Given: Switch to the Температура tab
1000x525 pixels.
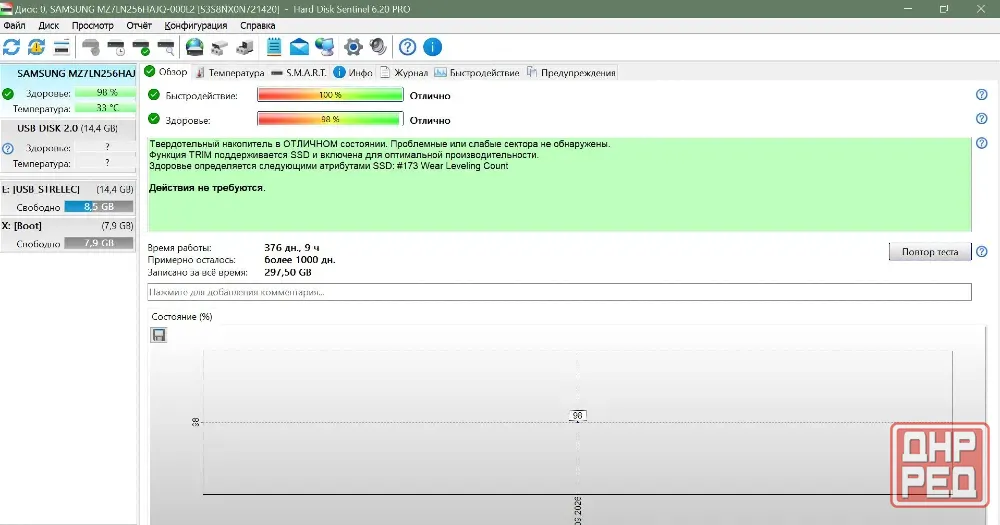Looking at the screenshot, I should click(x=230, y=73).
